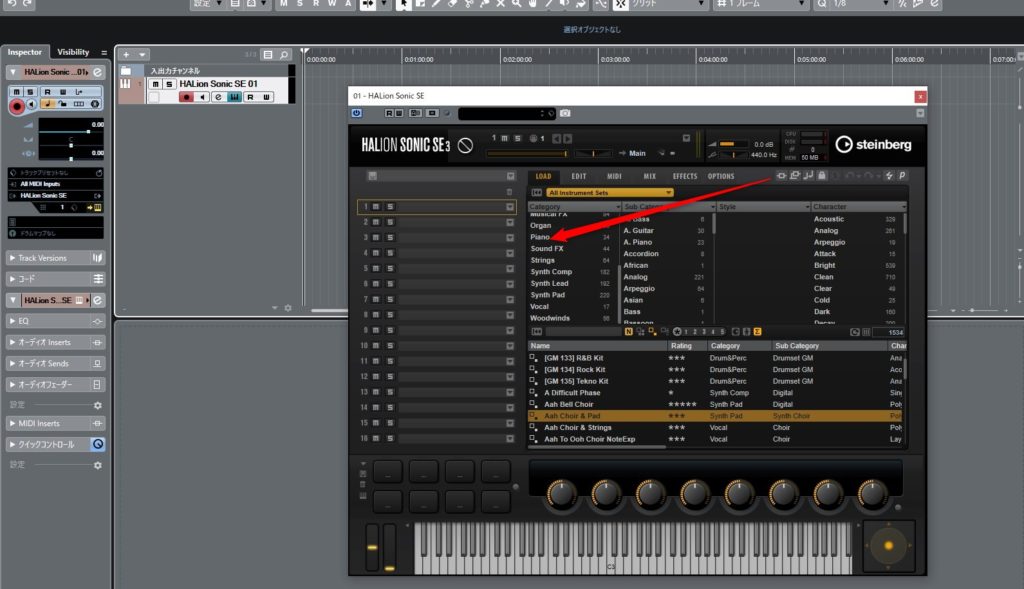The width and height of the screenshot is (1024, 589).
Task: Click the HALion Sonic SE 3 bypass circle icon
Action: point(465,145)
